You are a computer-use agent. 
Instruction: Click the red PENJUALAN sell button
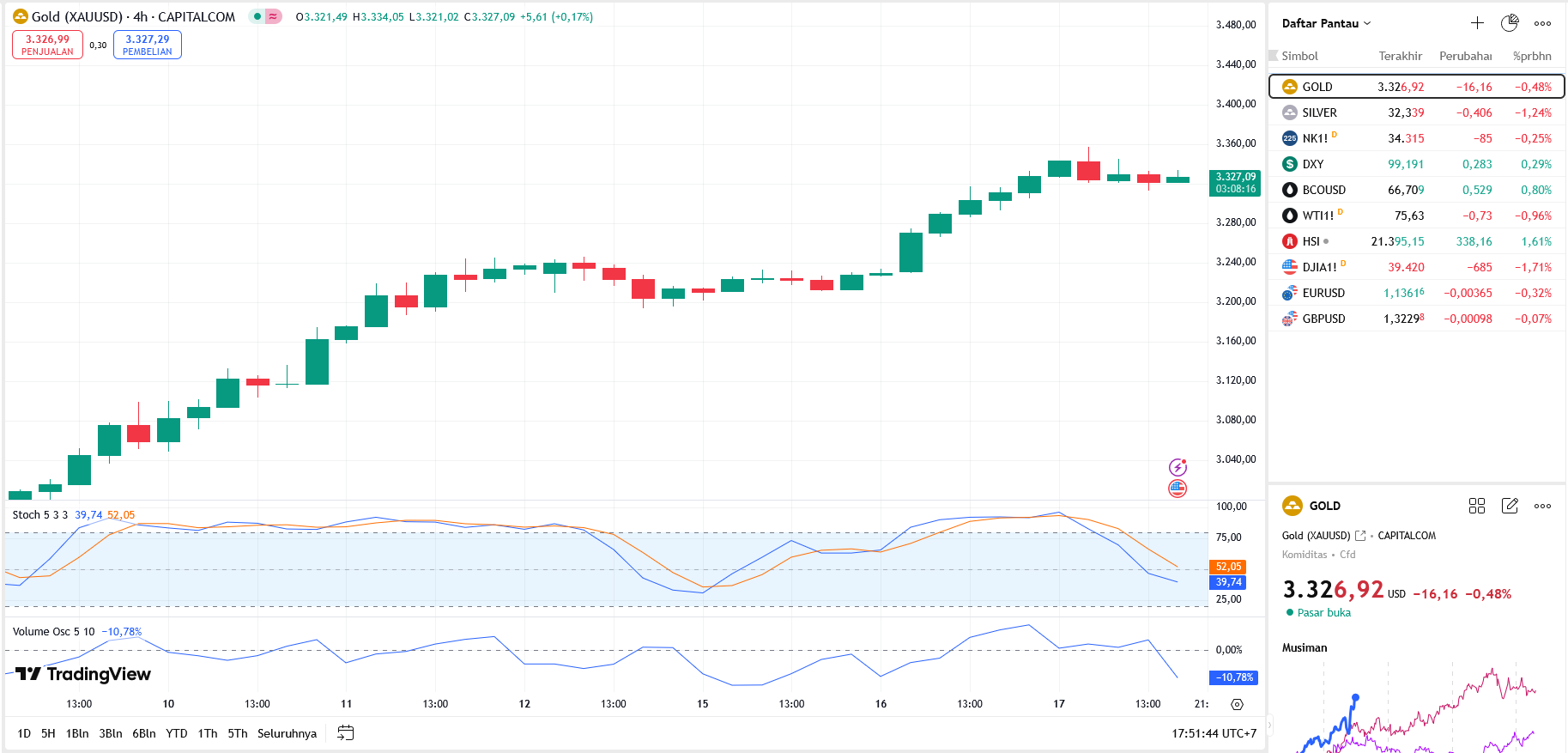coord(47,45)
